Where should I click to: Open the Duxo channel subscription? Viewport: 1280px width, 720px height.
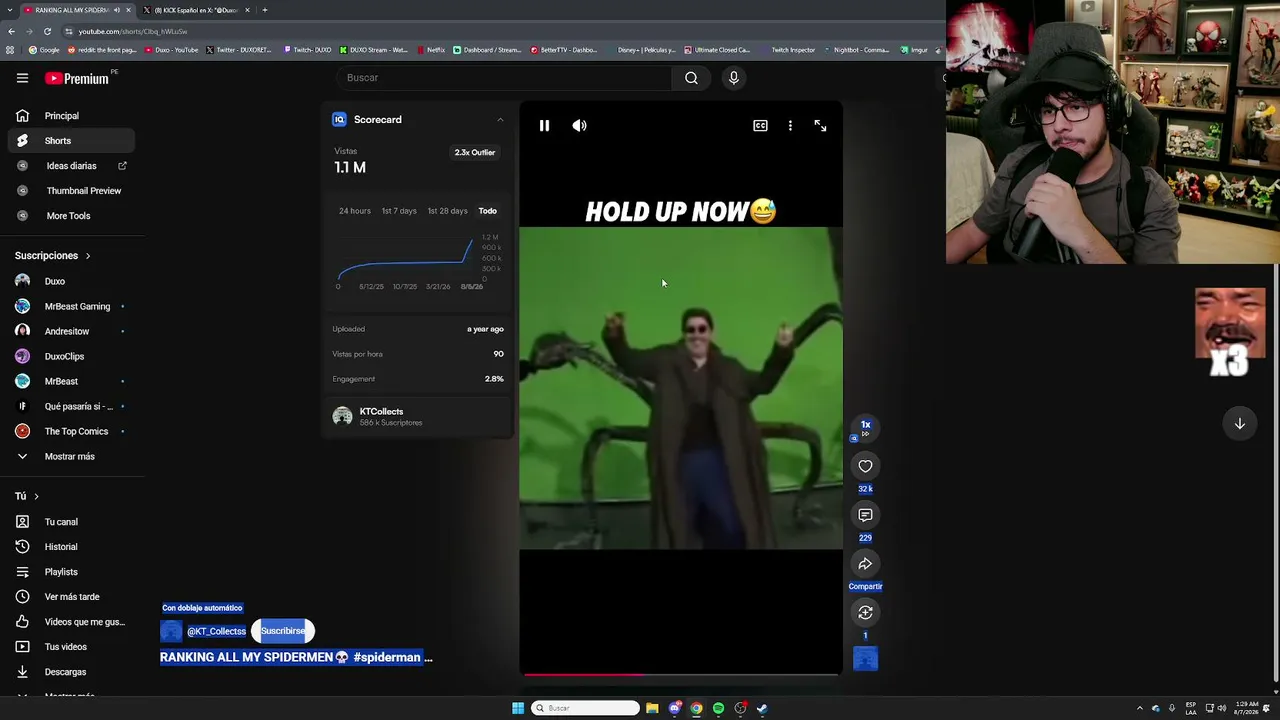[x=71, y=282]
